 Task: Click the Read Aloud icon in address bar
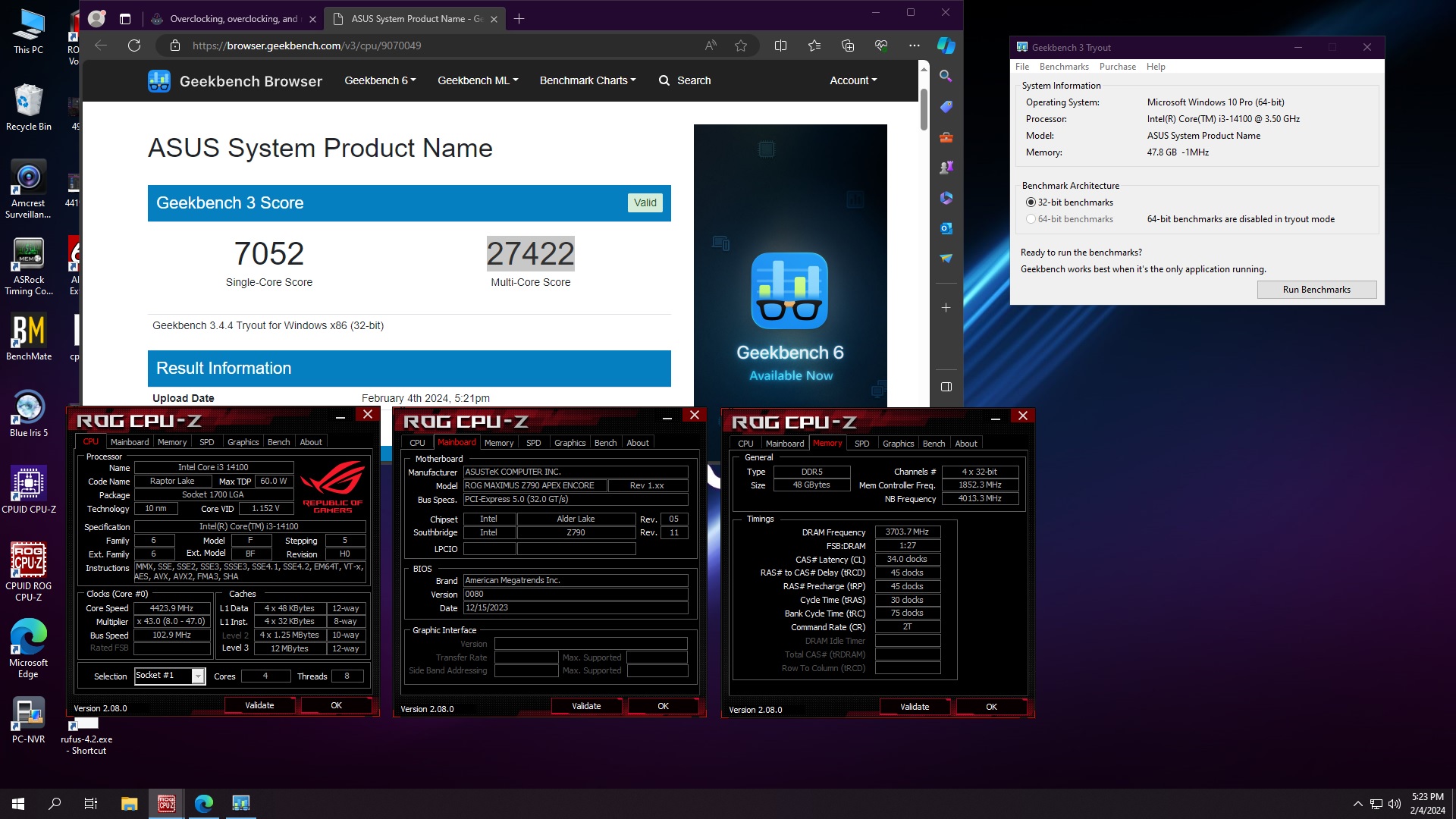(711, 45)
